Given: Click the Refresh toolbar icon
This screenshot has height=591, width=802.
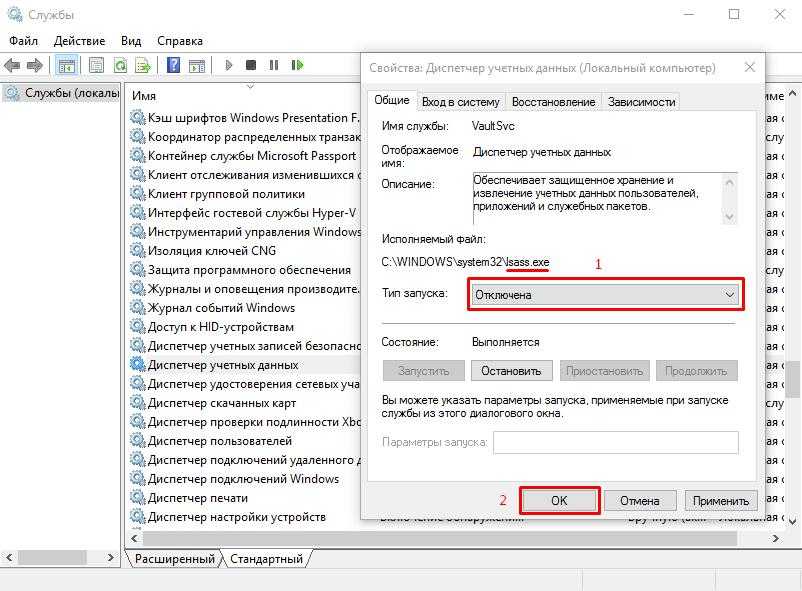Looking at the screenshot, I should point(120,66).
